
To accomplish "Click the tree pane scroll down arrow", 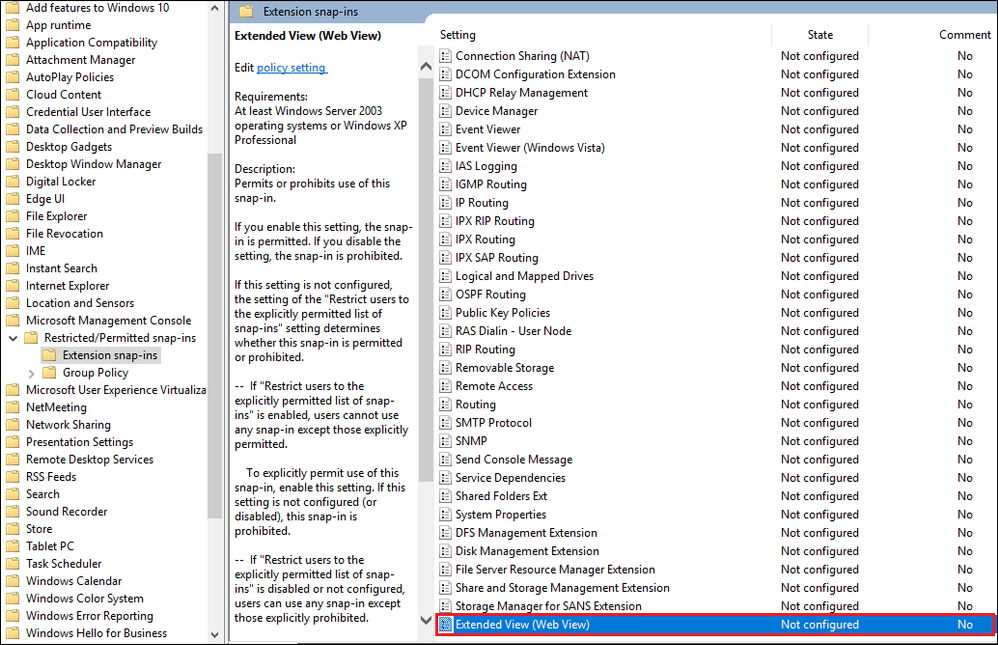I will pyautogui.click(x=214, y=635).
